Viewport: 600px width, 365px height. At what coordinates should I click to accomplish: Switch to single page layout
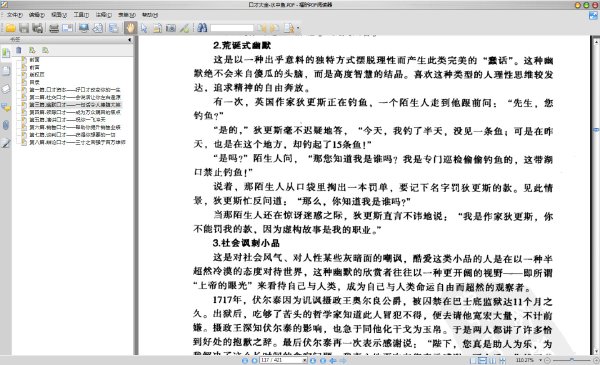[x=473, y=360]
